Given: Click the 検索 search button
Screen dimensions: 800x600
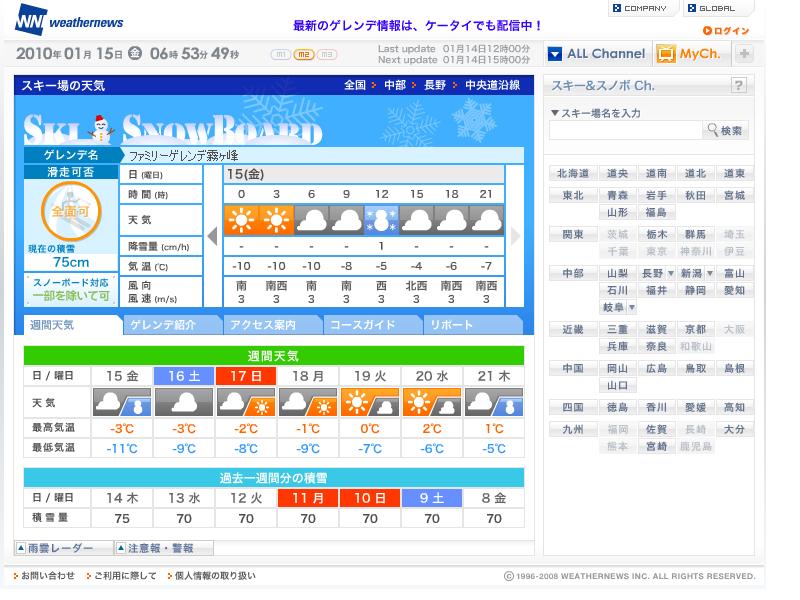Looking at the screenshot, I should pos(726,130).
